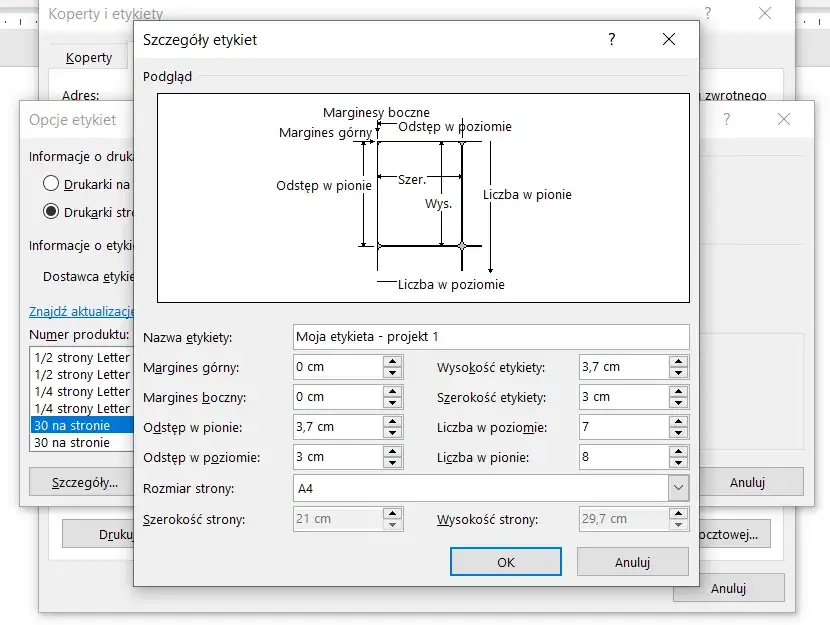Close the Szczegóły etykiet dialog with X

[669, 39]
